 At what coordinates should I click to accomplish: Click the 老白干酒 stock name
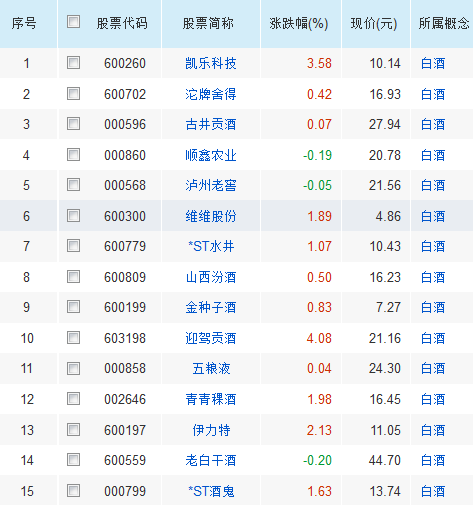click(x=211, y=460)
